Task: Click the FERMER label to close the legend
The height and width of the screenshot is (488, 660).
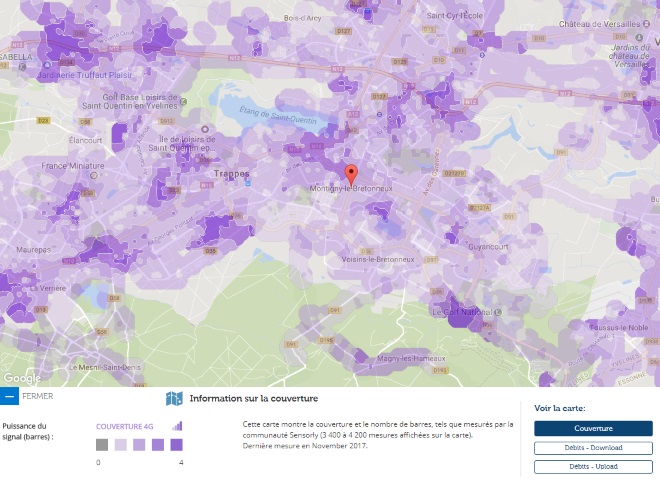Action: (x=37, y=396)
